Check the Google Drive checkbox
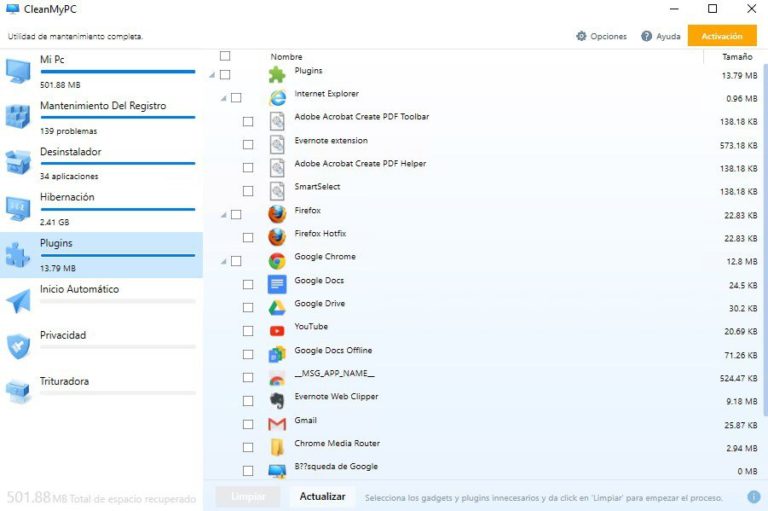 tap(248, 308)
